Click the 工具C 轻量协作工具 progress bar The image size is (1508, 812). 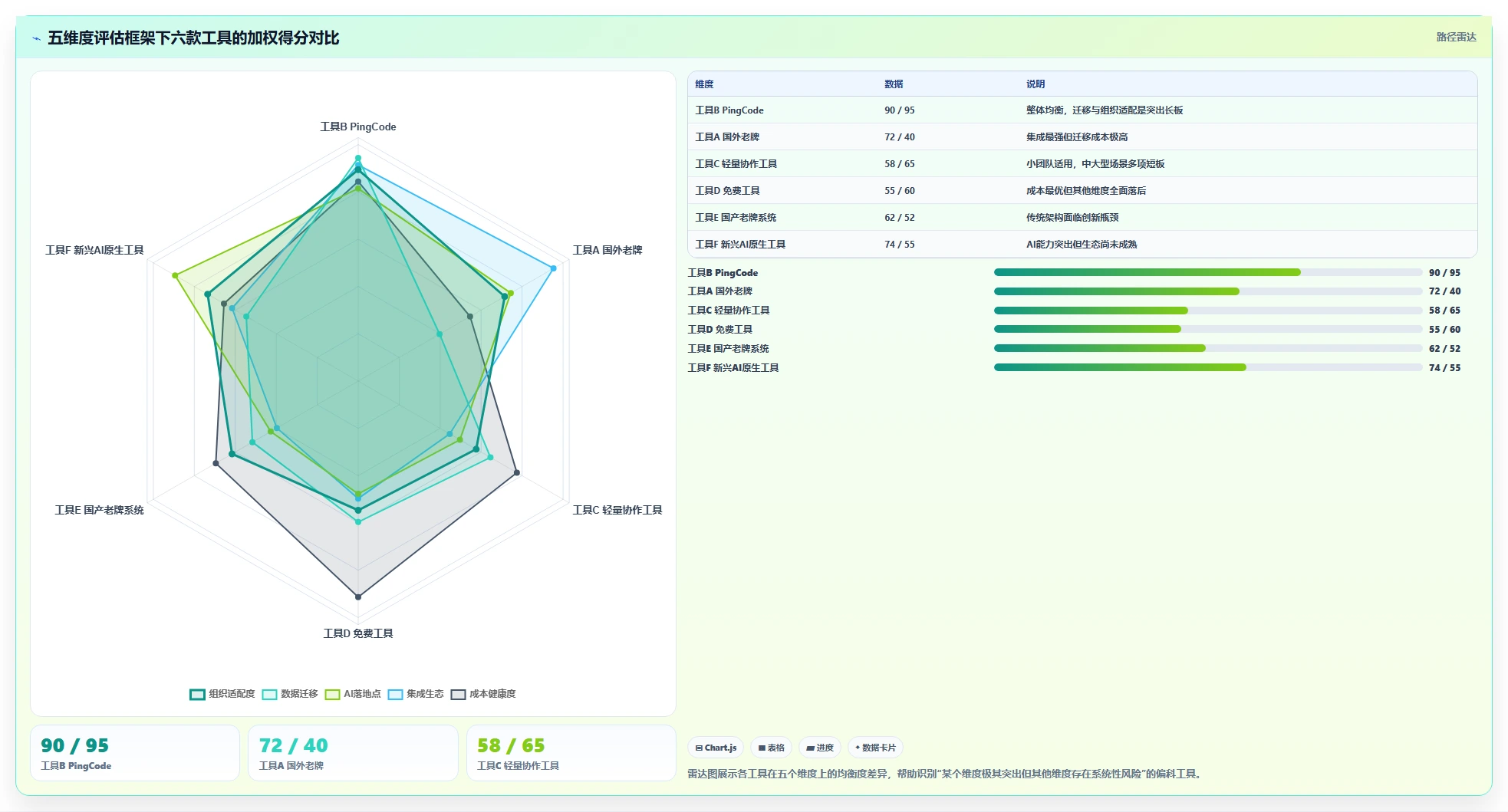coord(1207,311)
